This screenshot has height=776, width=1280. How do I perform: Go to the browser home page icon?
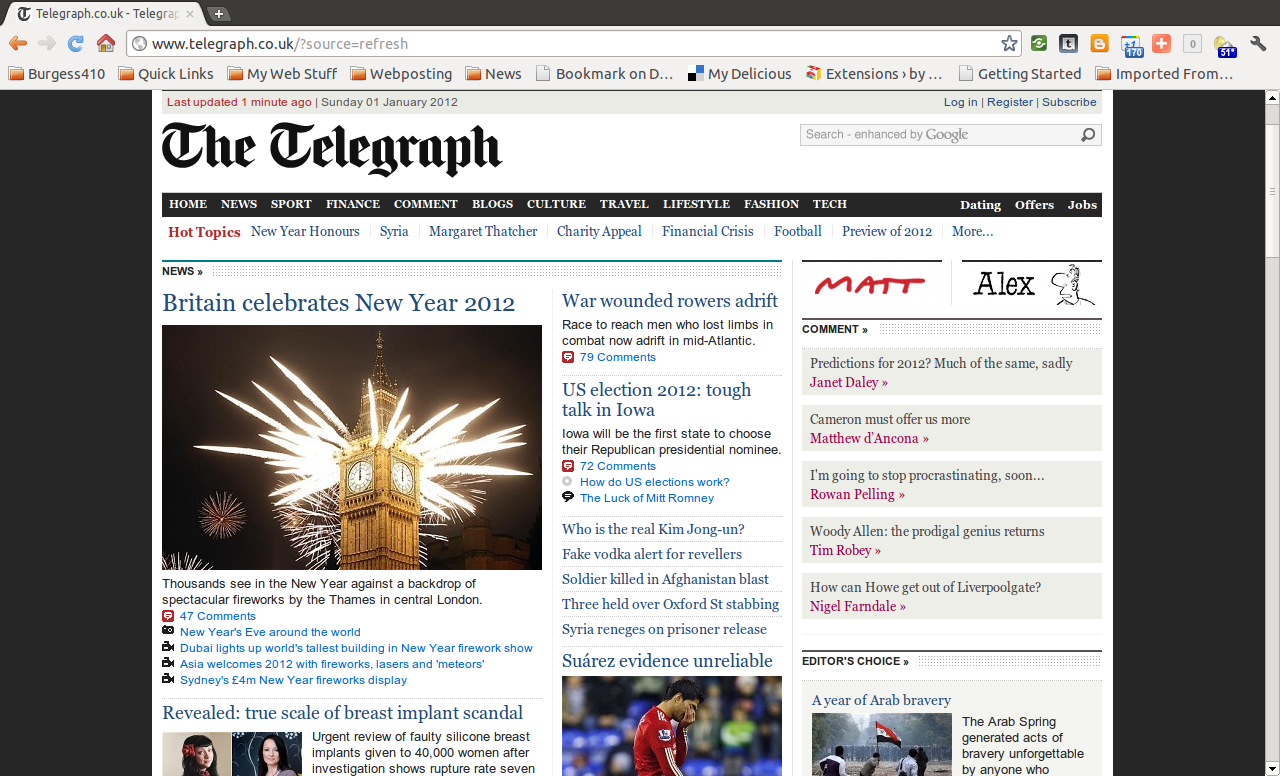tap(105, 43)
